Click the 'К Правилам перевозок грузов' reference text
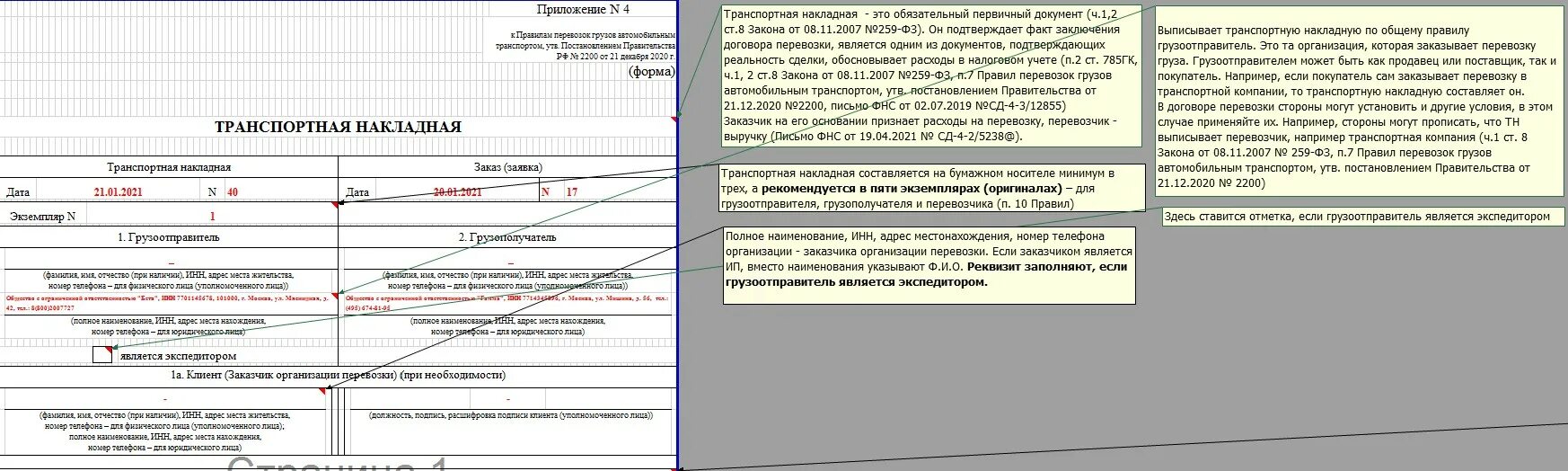The width and height of the screenshot is (1568, 471). [585, 45]
